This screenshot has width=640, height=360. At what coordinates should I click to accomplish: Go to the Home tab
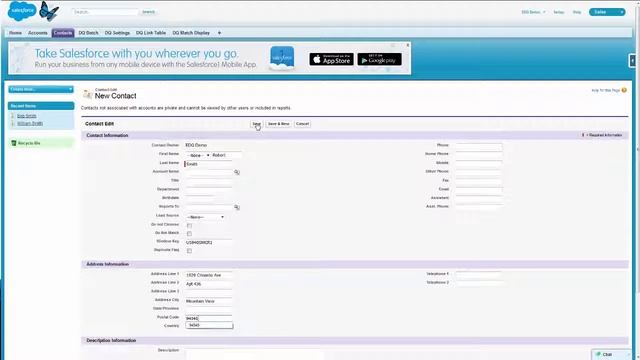click(16, 33)
